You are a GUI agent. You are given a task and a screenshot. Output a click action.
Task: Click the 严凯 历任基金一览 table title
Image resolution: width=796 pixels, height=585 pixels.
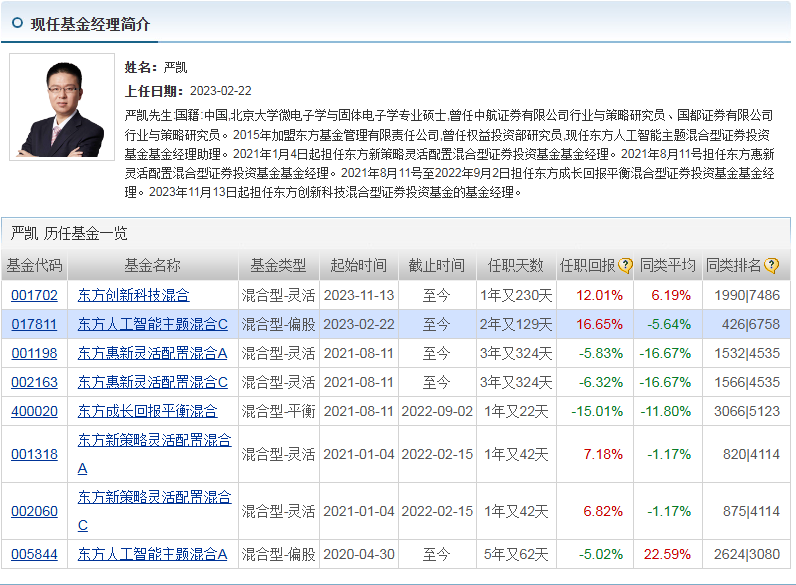[69, 234]
